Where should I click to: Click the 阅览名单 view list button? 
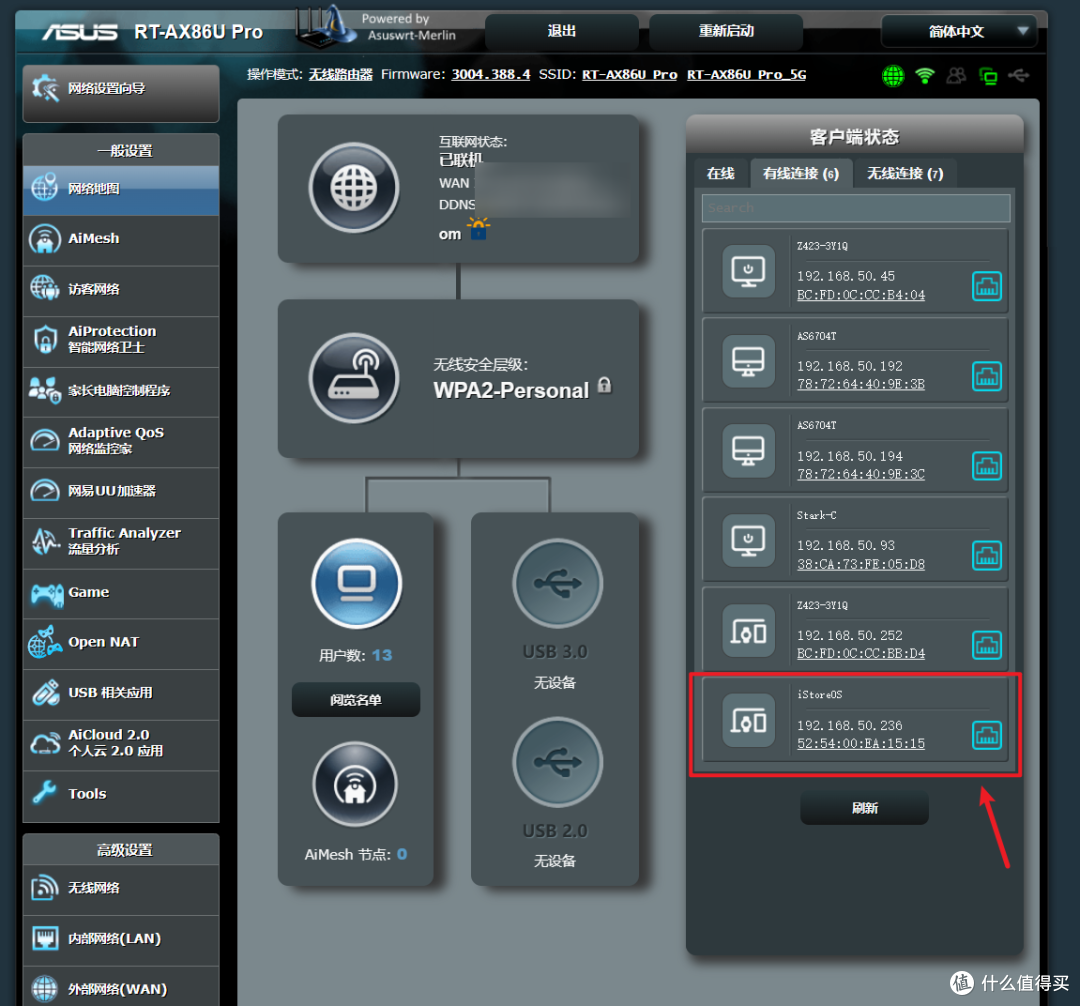pos(356,700)
